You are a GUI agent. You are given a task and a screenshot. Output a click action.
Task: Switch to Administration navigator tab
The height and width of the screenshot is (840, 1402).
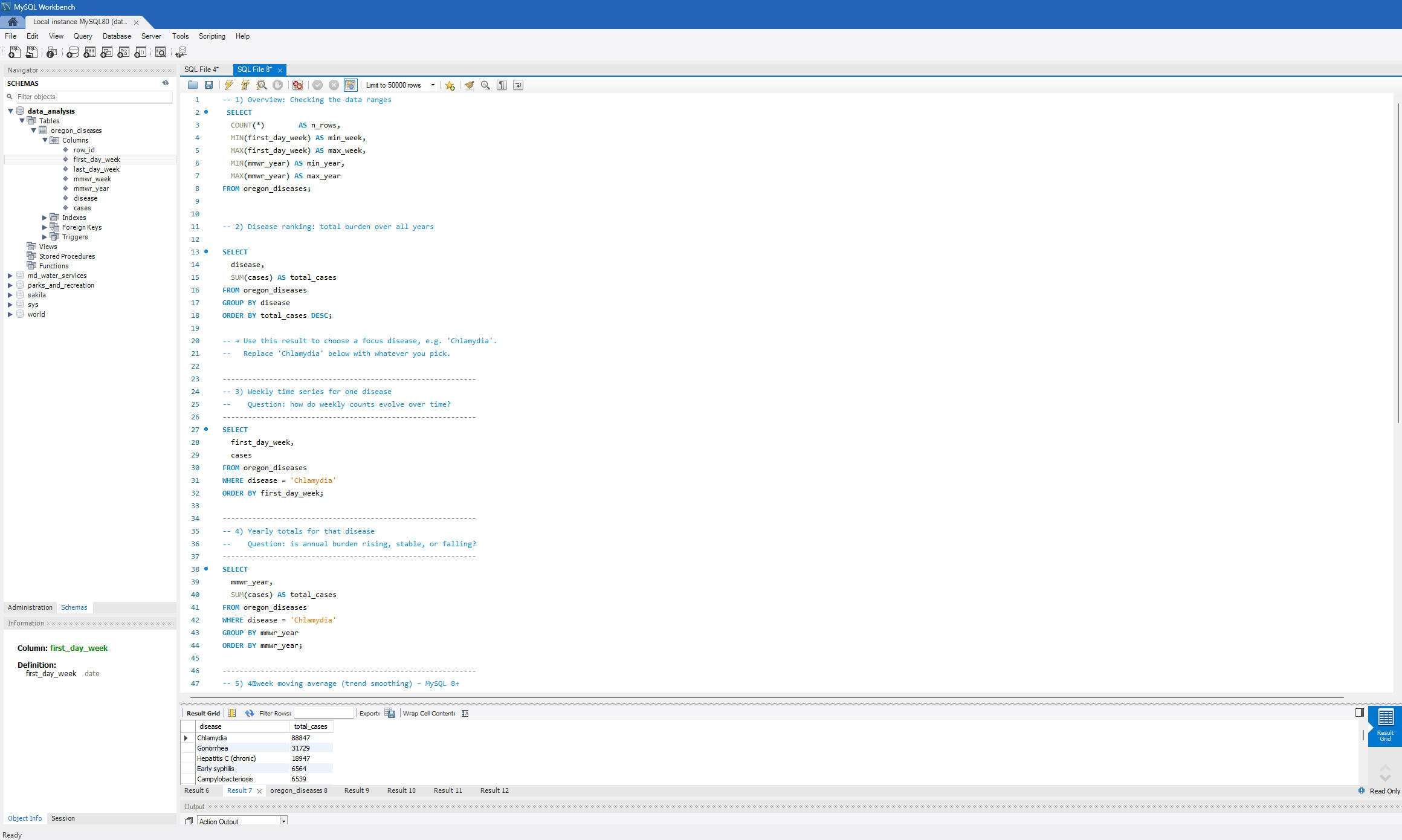[x=30, y=607]
